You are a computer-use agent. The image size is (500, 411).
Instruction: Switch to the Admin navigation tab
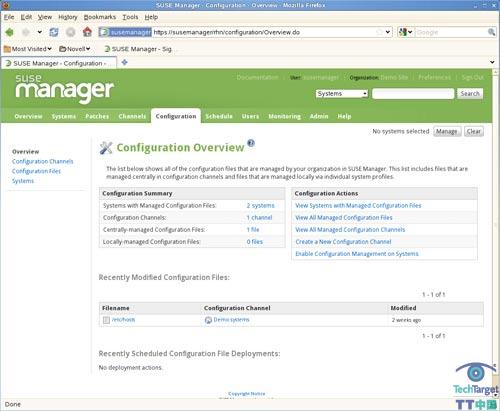tap(319, 116)
